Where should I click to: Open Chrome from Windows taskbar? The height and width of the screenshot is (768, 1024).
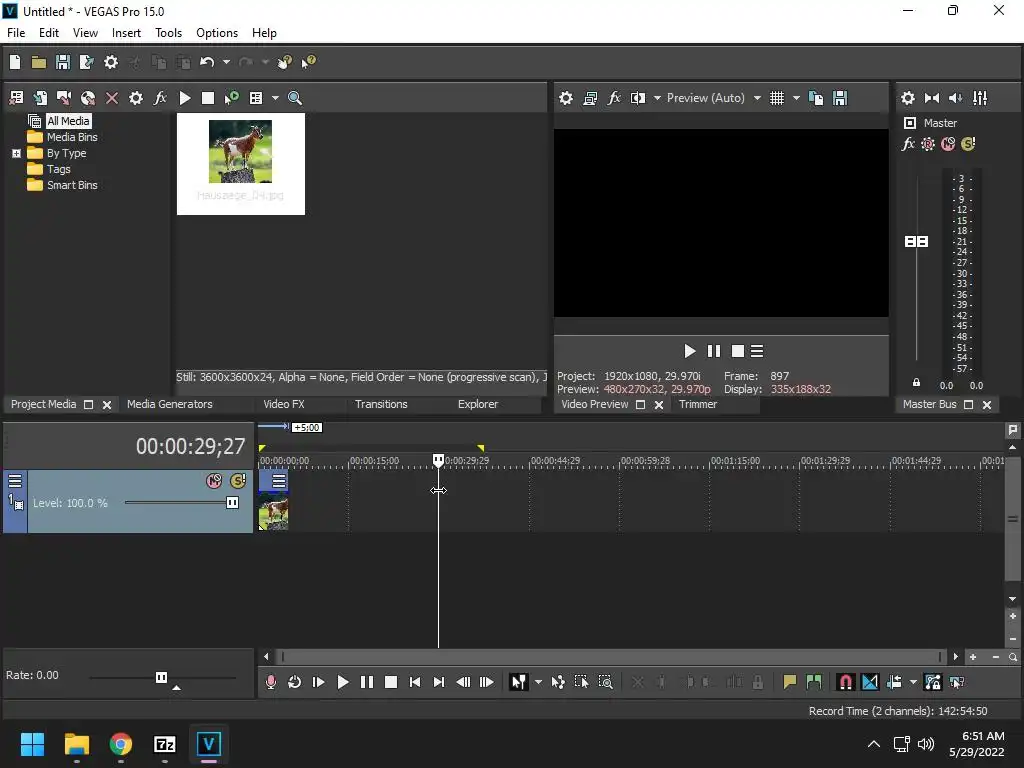click(121, 744)
